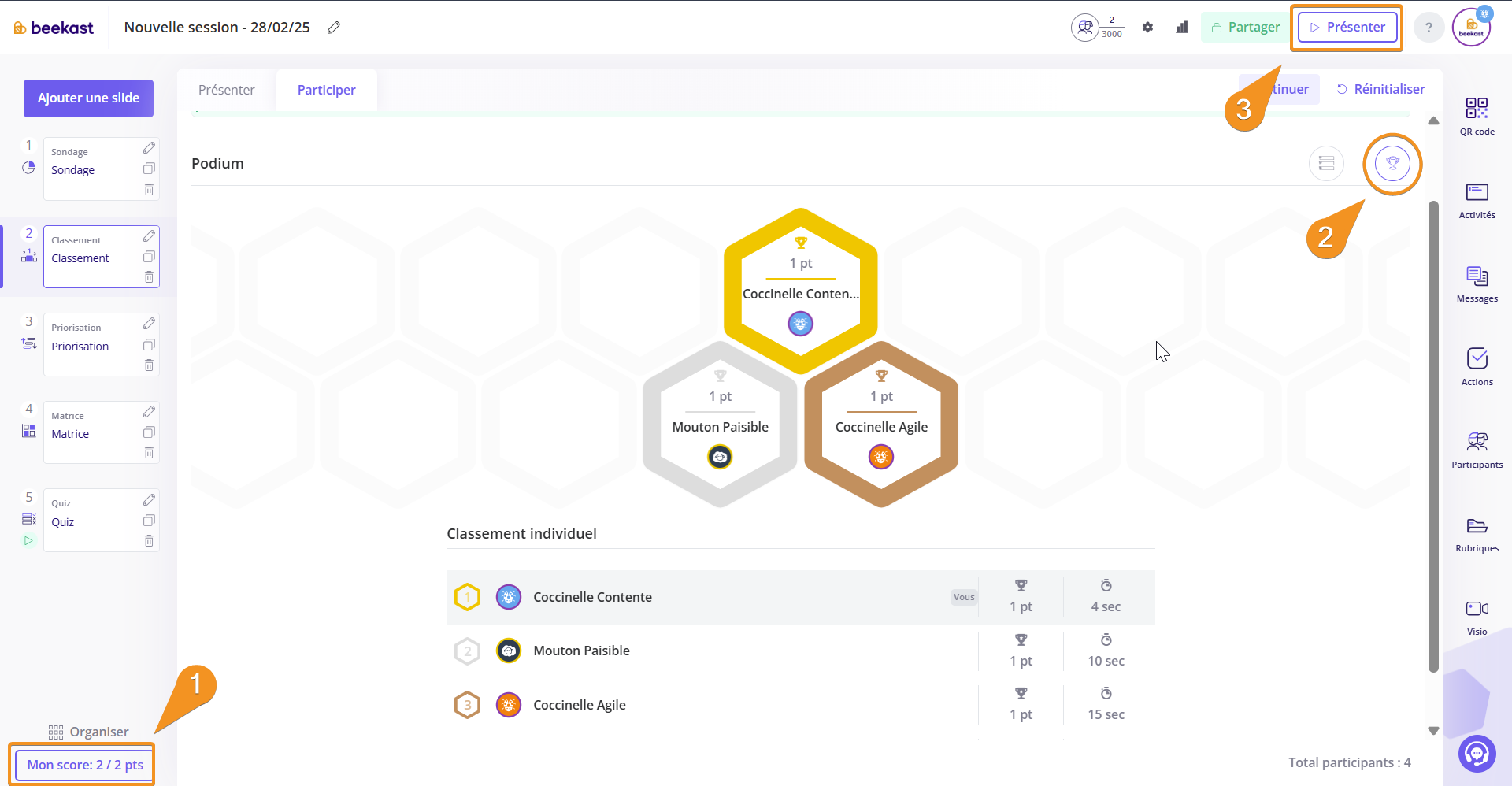Click the Partager button
The height and width of the screenshot is (786, 1512).
(x=1244, y=28)
